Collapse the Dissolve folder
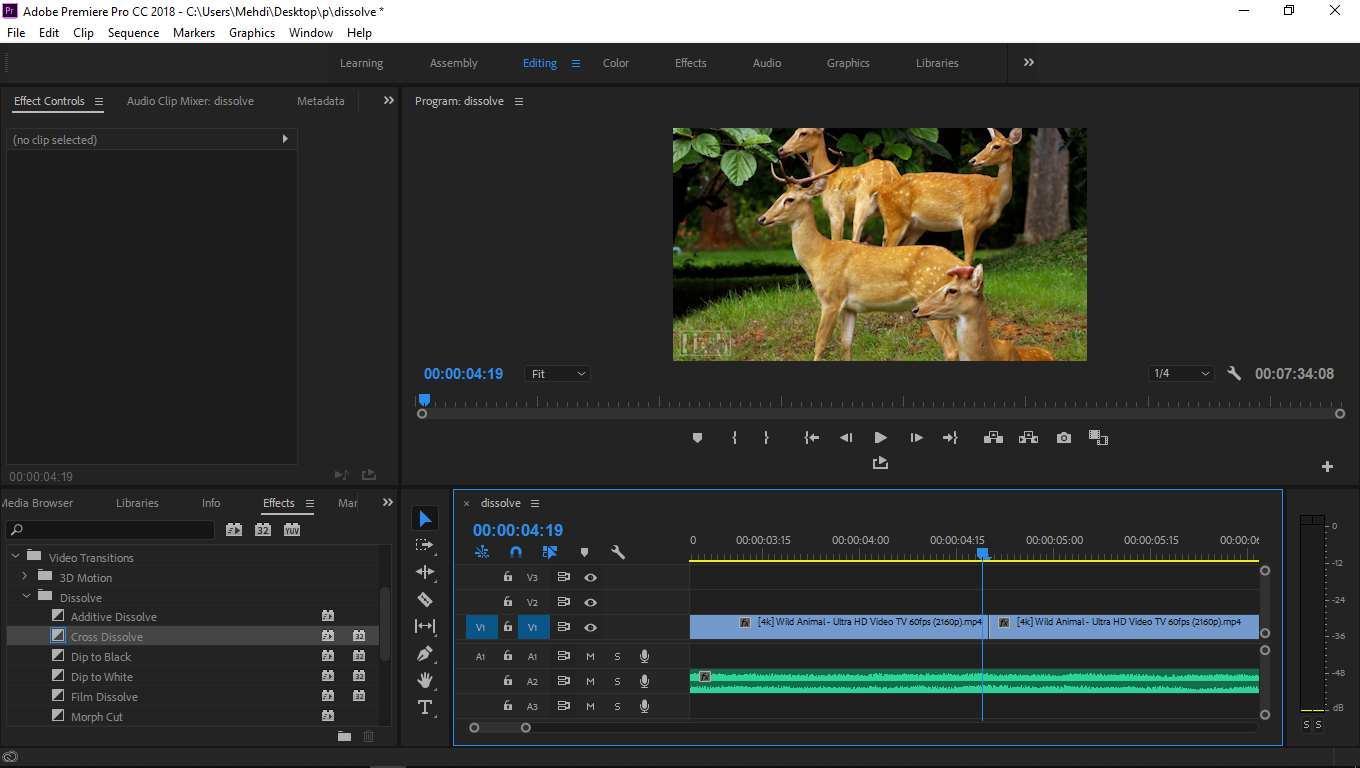The width and height of the screenshot is (1360, 768). pyautogui.click(x=27, y=597)
